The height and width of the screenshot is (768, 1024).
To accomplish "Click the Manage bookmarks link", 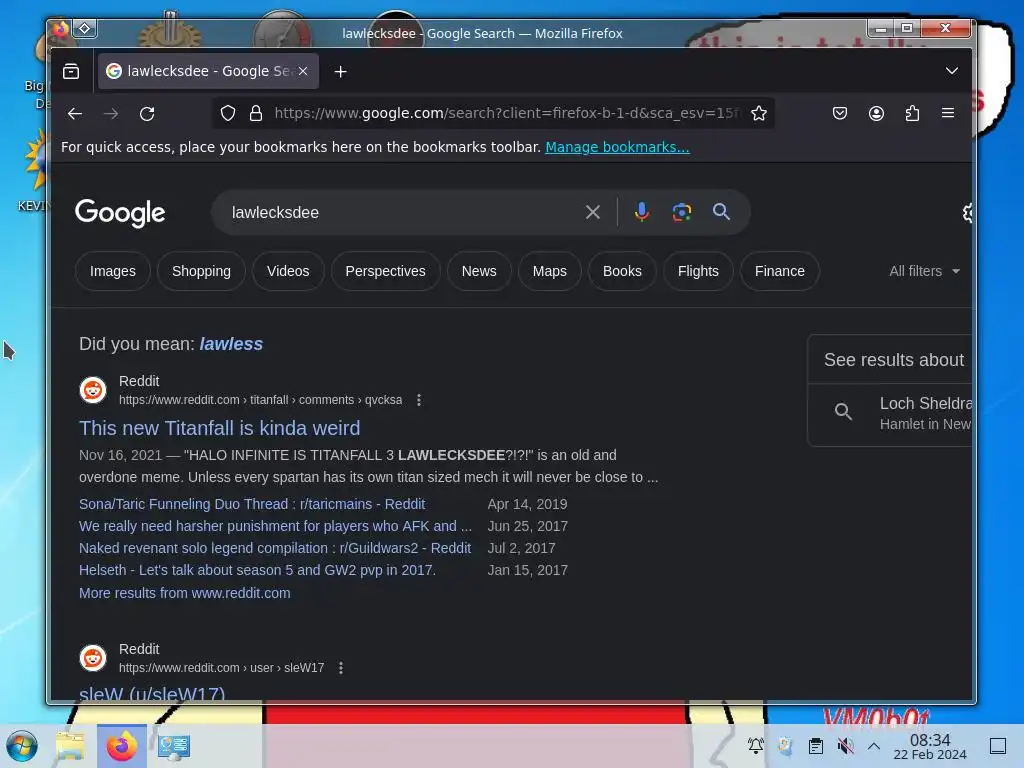I will pos(617,148).
